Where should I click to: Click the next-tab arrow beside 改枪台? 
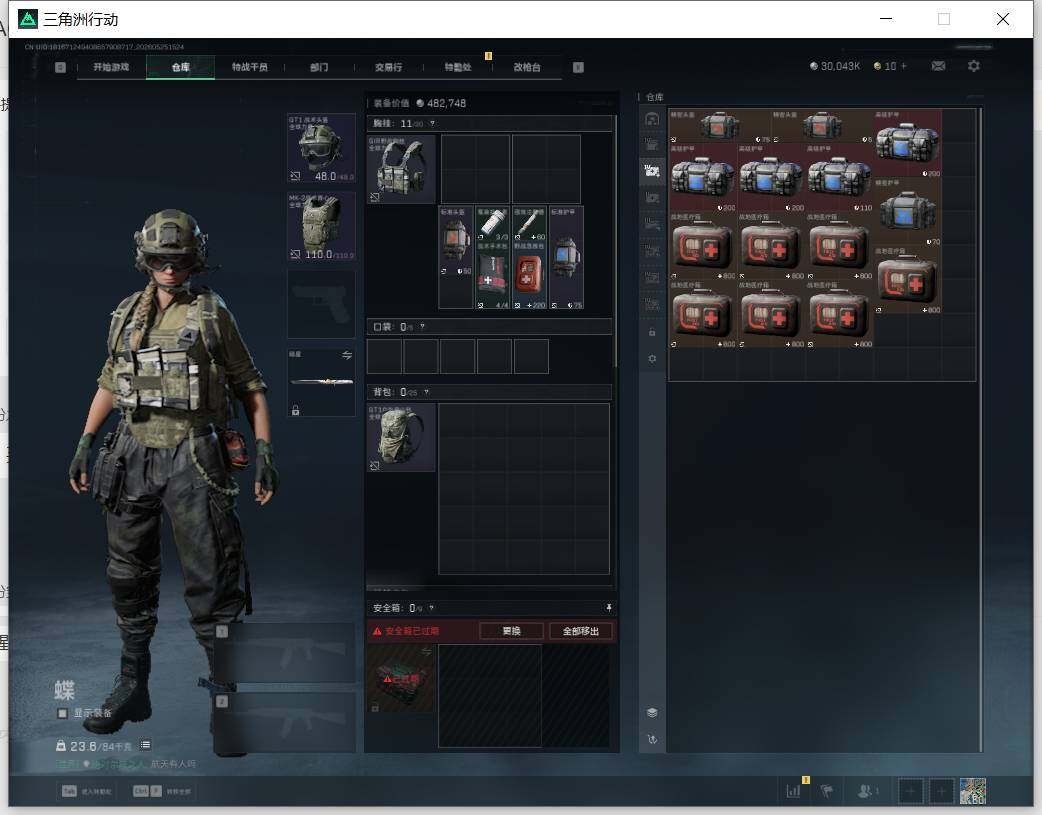578,67
